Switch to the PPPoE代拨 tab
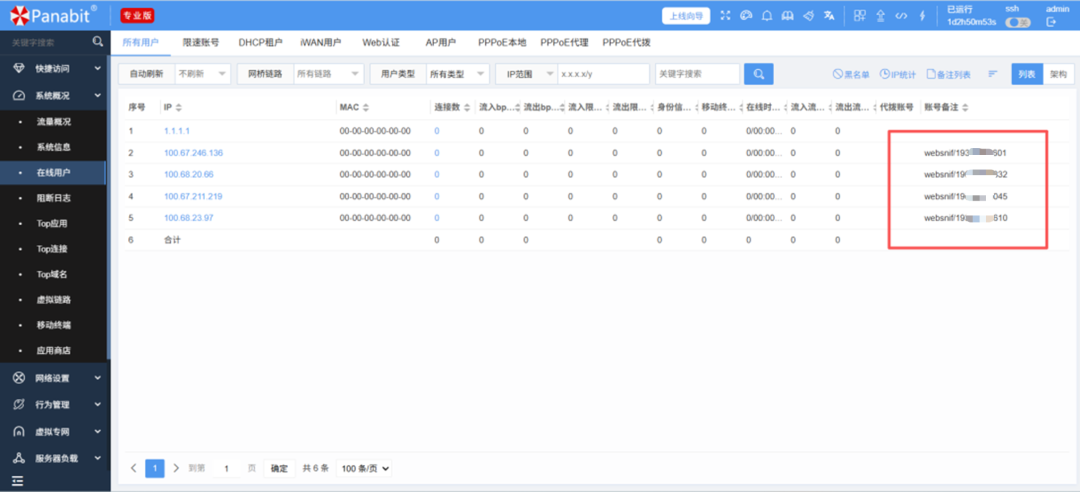Viewport: 1080px width, 492px height. [x=626, y=43]
